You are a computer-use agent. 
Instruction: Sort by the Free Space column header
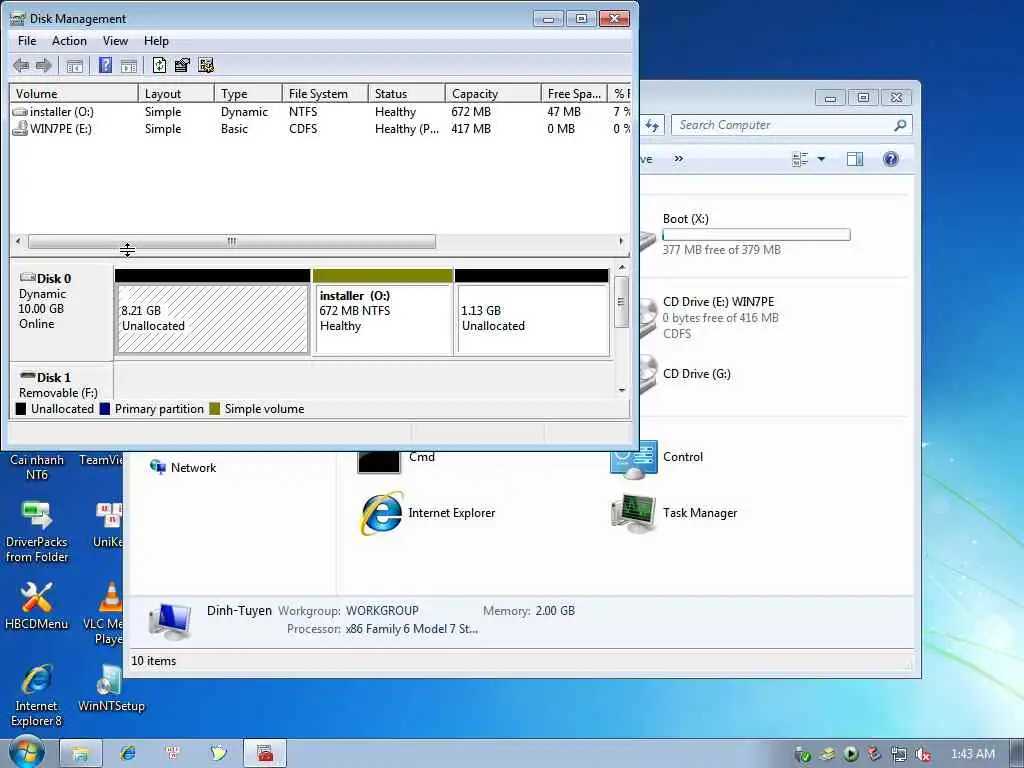point(574,93)
